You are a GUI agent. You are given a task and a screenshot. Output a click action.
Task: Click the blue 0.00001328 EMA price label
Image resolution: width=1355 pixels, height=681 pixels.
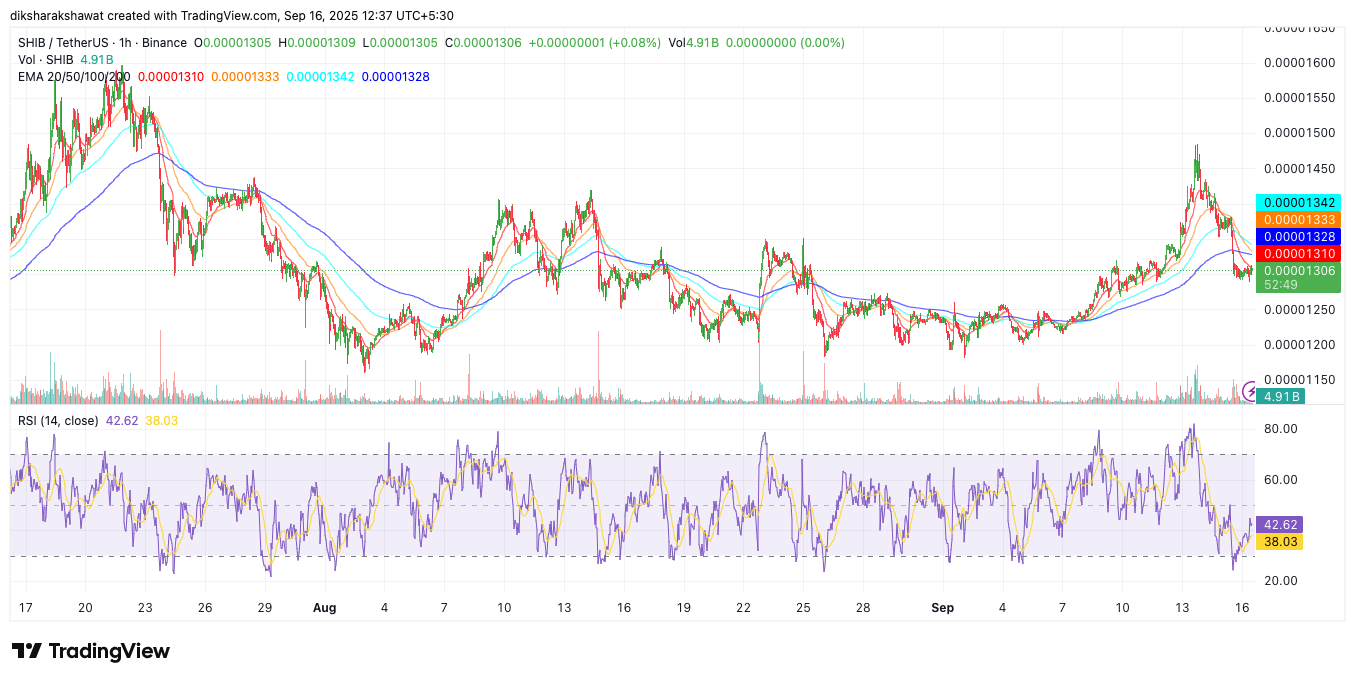coord(1296,236)
